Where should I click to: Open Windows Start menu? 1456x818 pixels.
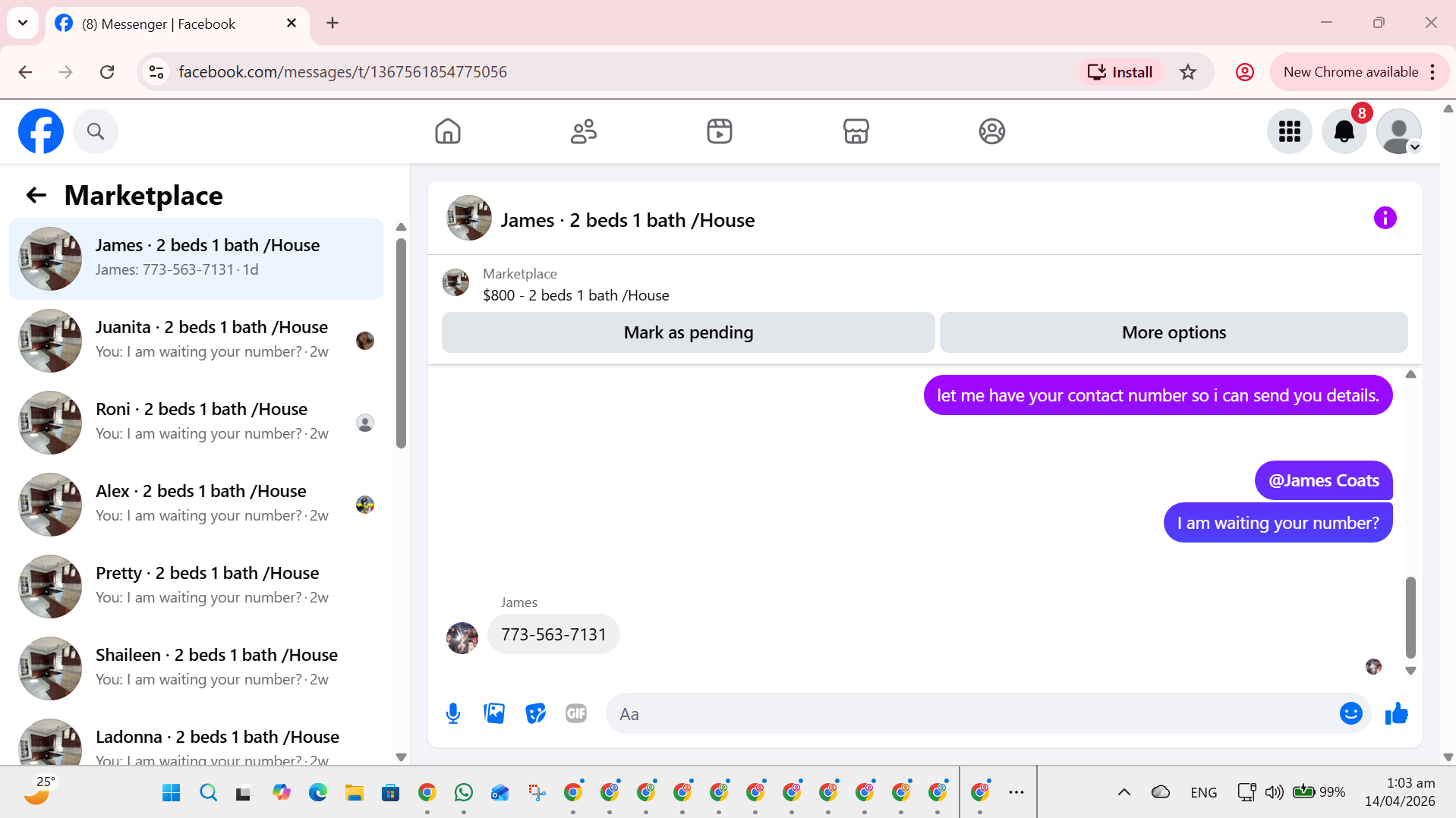pos(172,792)
